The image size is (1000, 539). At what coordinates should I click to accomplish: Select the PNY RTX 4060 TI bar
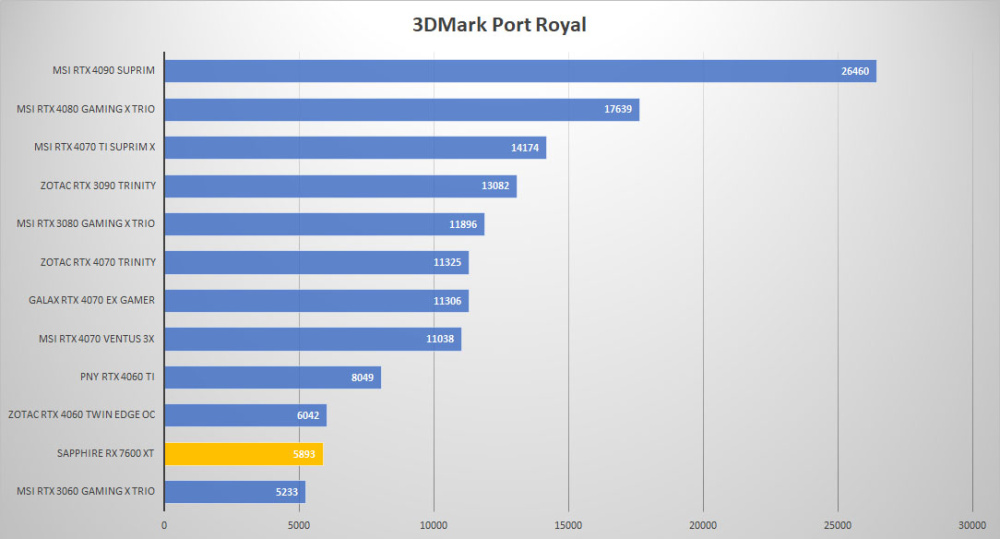[273, 377]
